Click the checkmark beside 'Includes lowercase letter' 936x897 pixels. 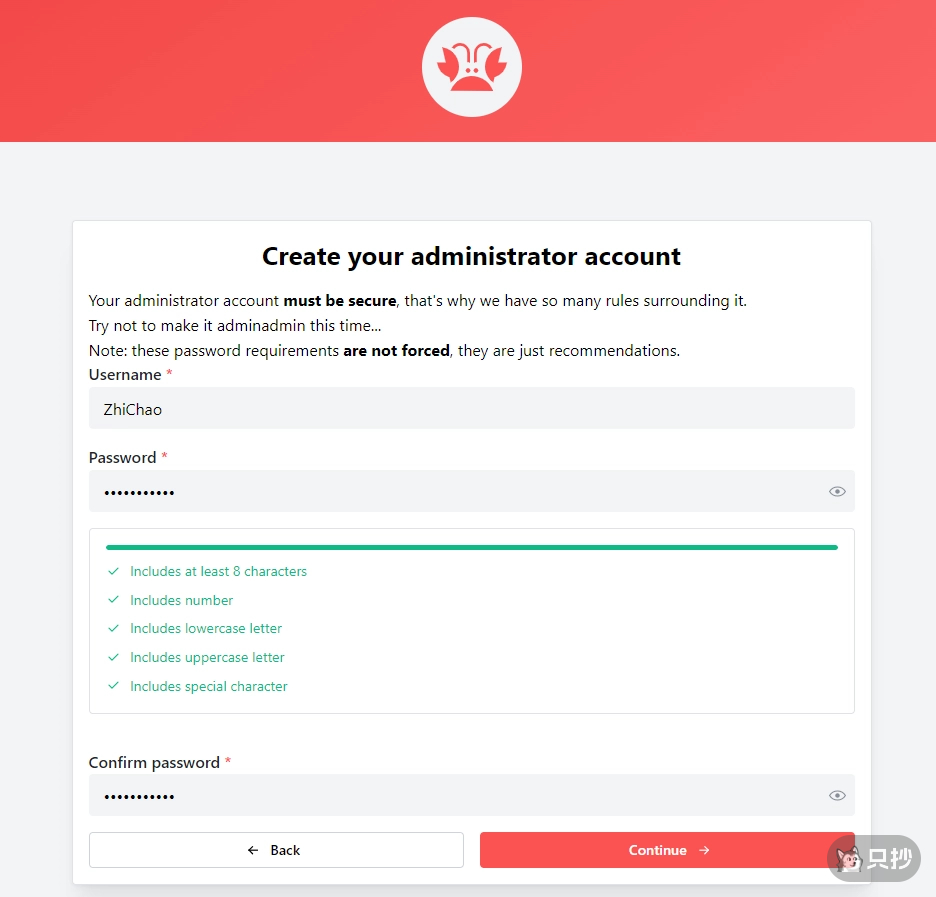point(113,629)
